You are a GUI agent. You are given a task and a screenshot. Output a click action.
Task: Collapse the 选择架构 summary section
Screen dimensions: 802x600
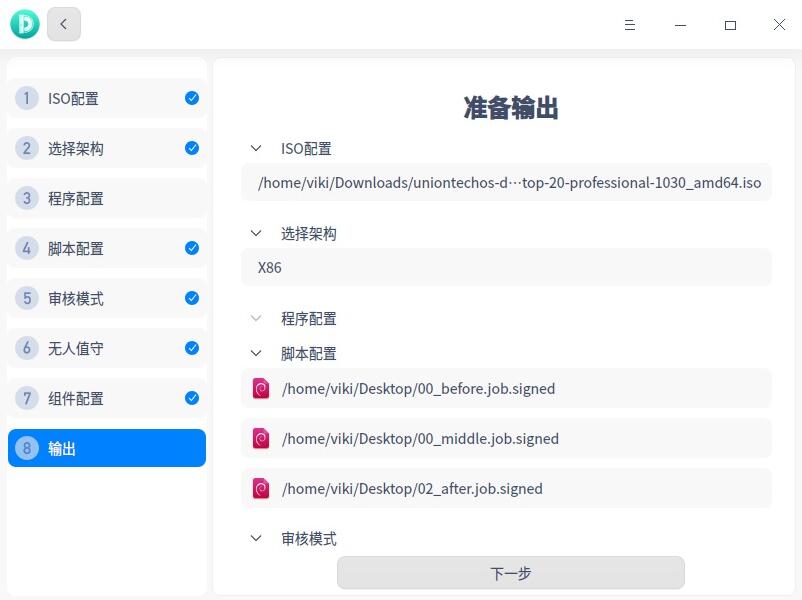click(256, 233)
